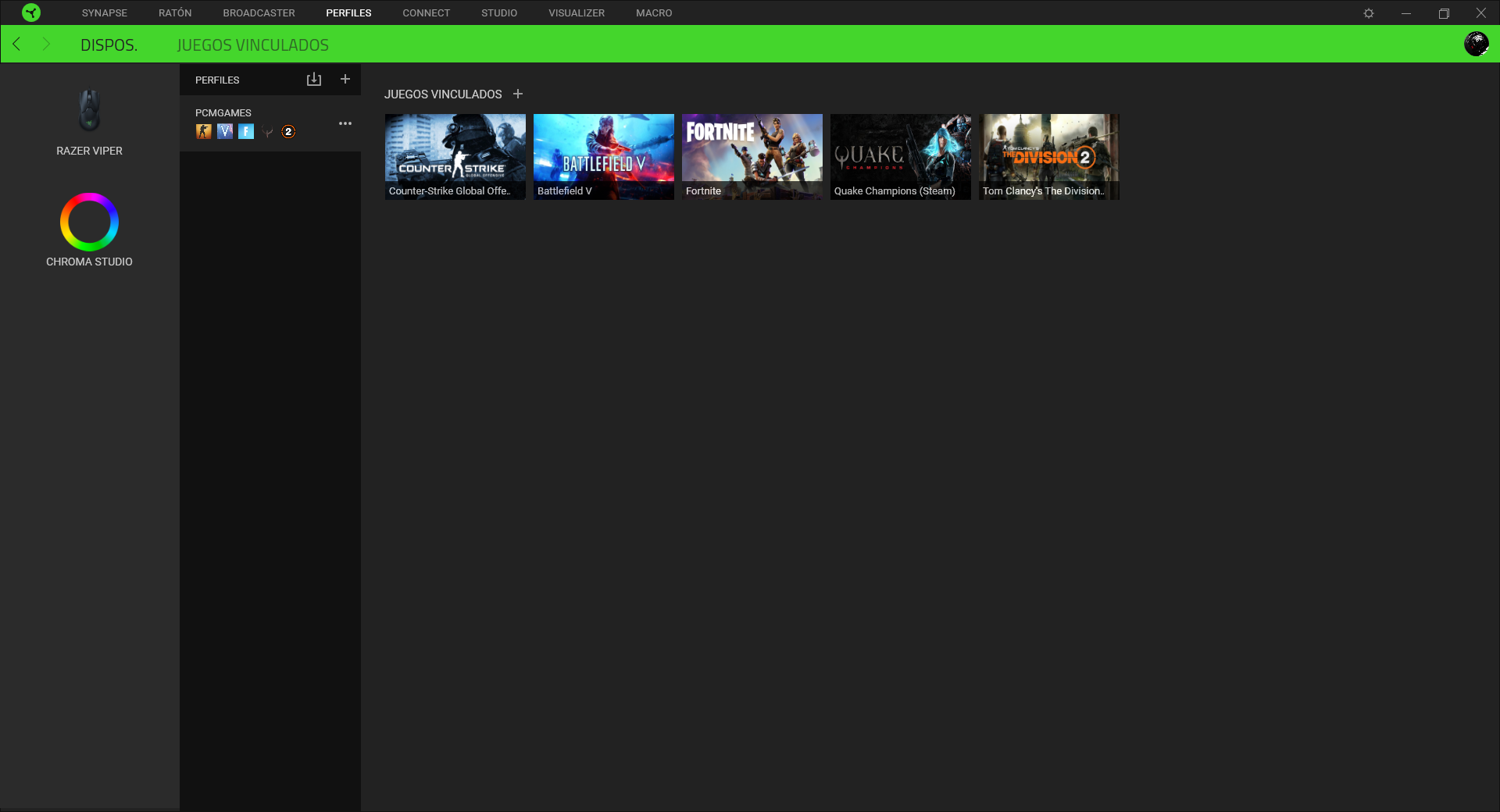
Task: Open settings gear icon
Action: (x=1369, y=13)
